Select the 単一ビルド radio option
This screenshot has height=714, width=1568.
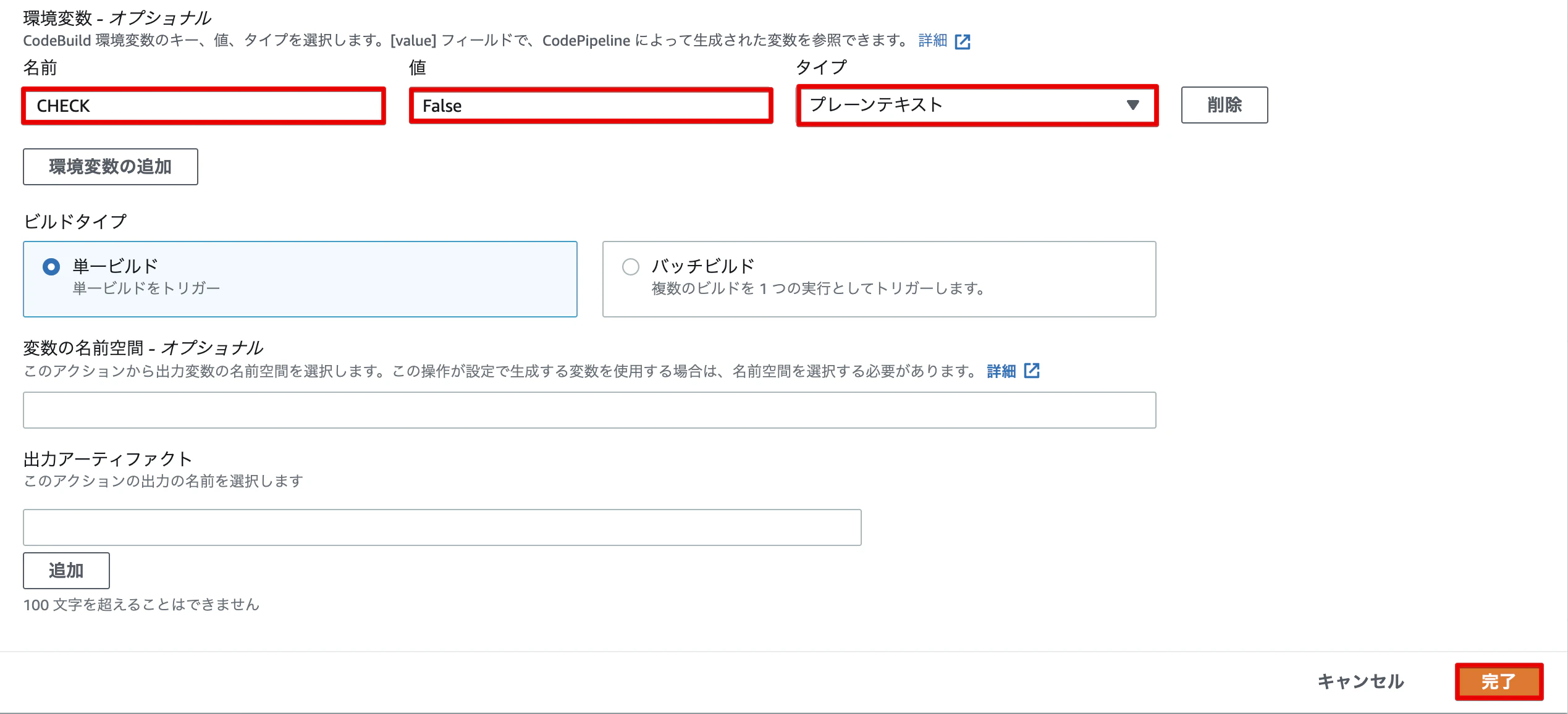click(x=51, y=267)
